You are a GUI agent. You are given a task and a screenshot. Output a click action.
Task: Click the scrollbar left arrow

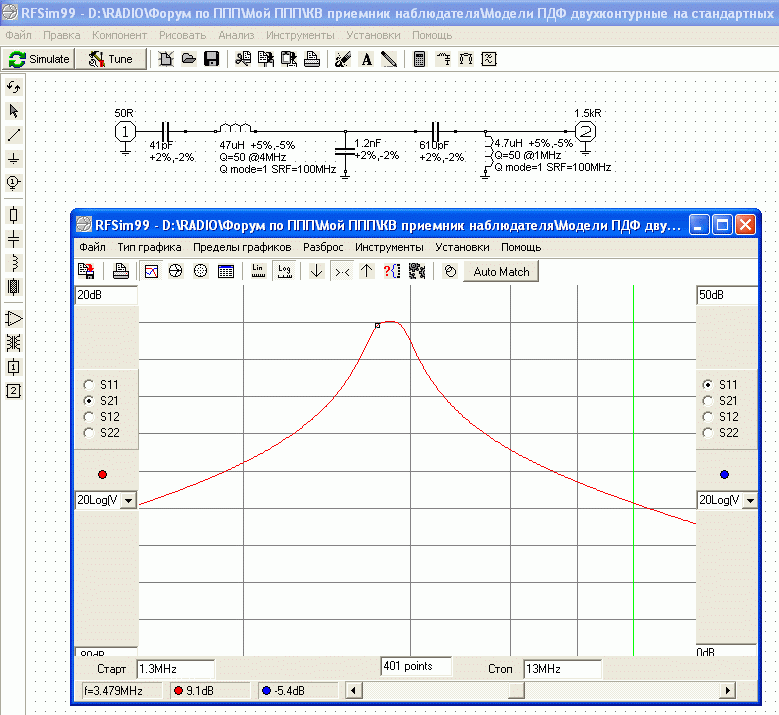coord(353,691)
